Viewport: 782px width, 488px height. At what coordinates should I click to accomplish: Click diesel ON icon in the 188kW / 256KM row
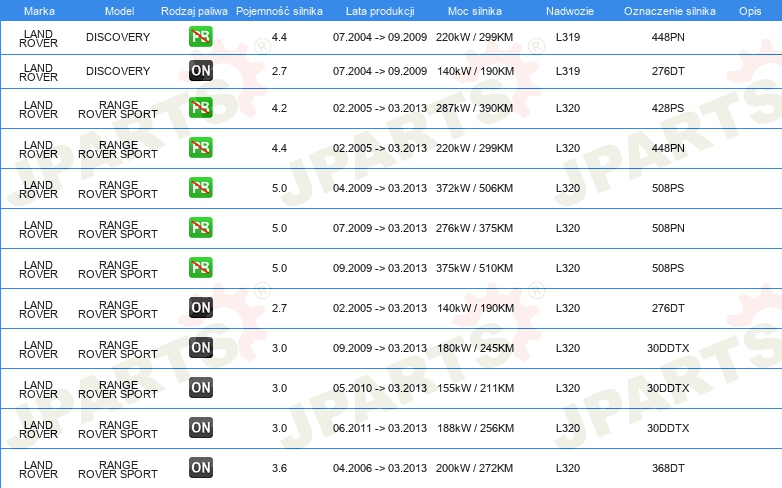coord(200,427)
